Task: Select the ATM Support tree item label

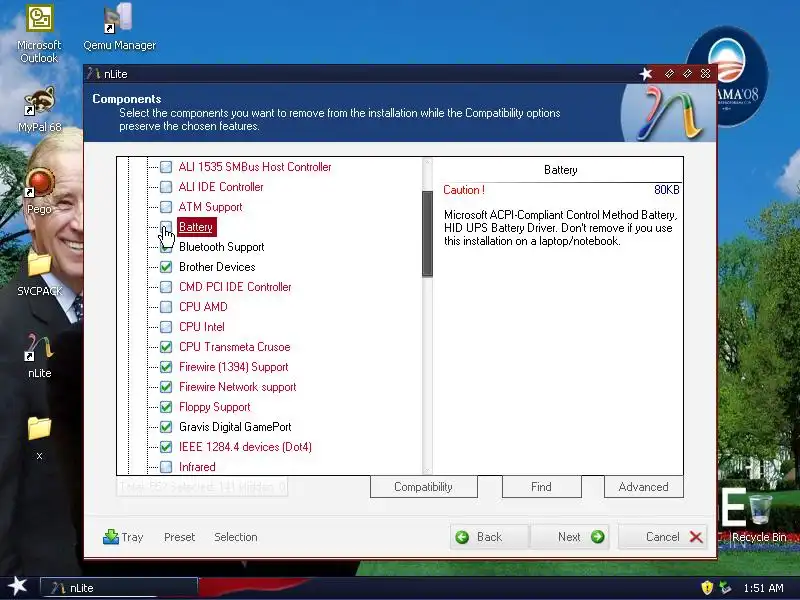Action: pyautogui.click(x=210, y=207)
